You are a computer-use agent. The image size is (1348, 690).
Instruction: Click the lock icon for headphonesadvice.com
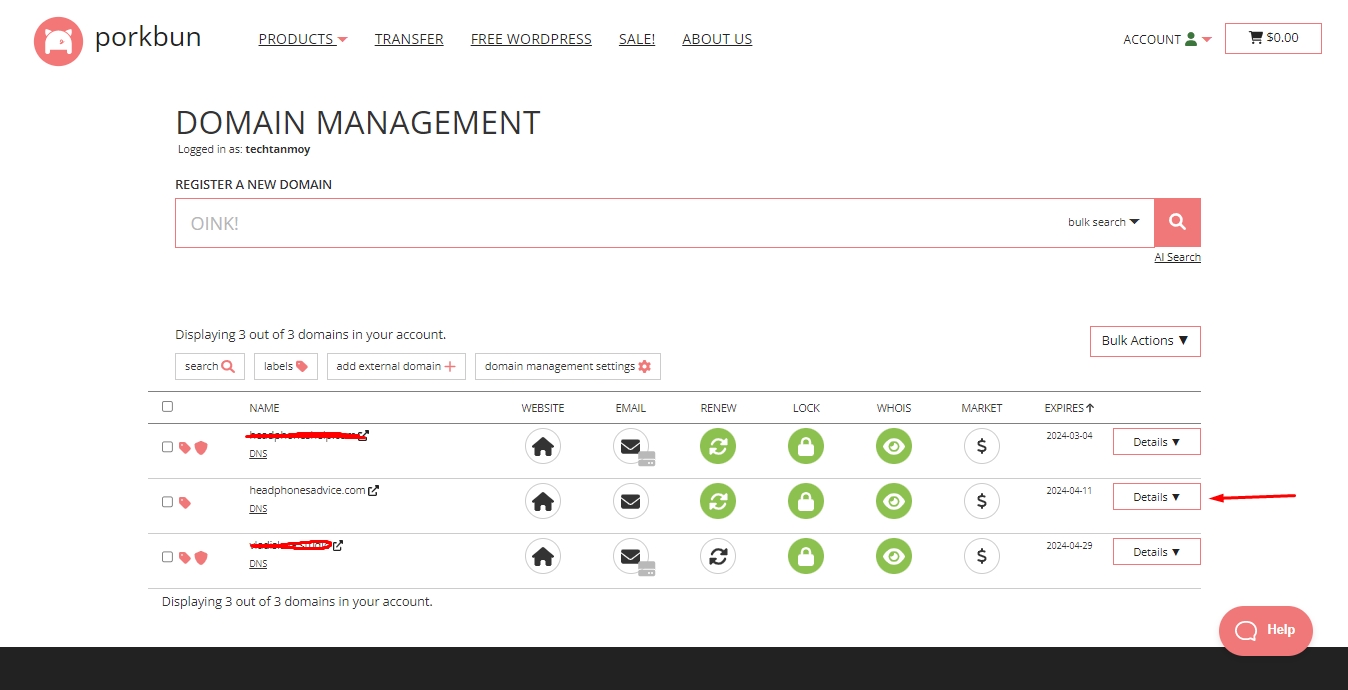[x=806, y=501]
